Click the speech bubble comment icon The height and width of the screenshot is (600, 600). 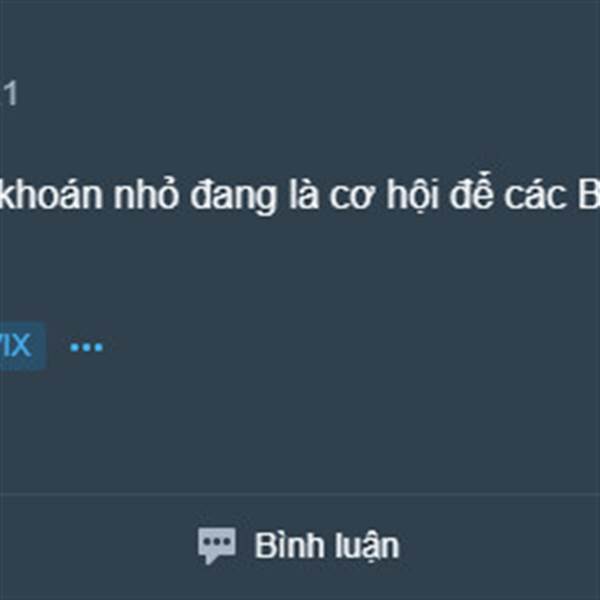(x=217, y=545)
